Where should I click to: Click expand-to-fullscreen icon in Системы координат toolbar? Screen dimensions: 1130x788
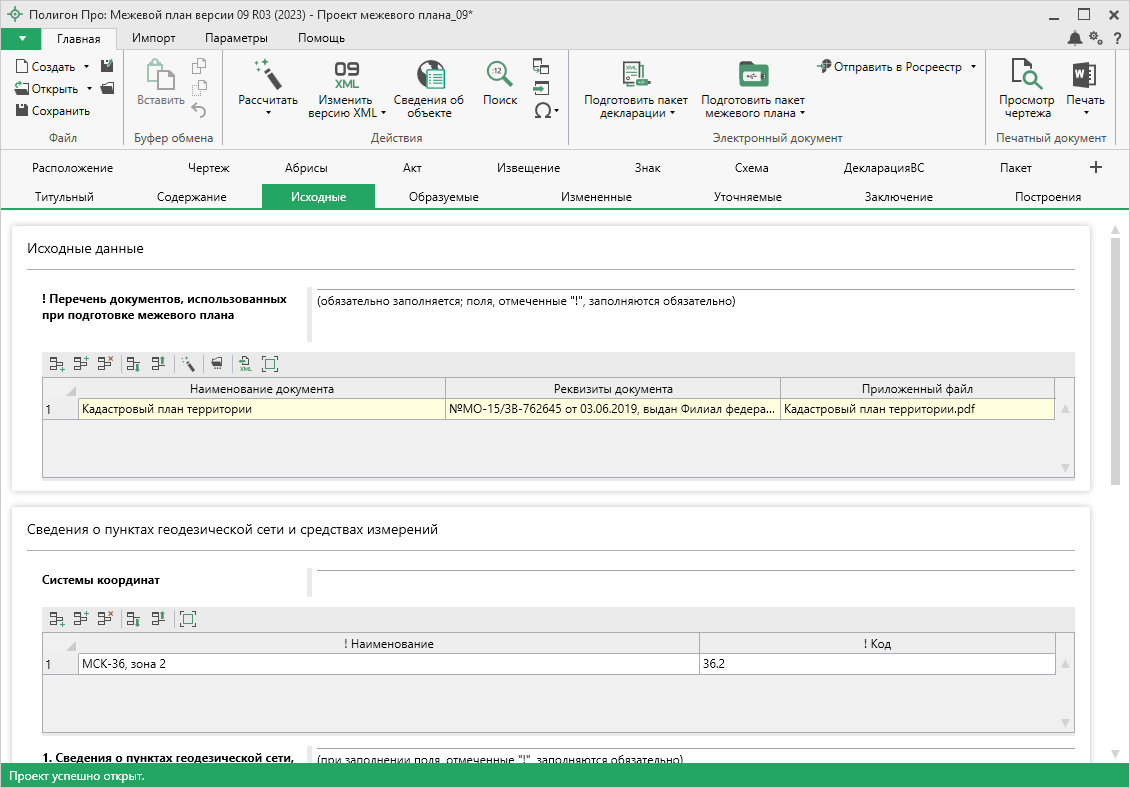pos(188,619)
